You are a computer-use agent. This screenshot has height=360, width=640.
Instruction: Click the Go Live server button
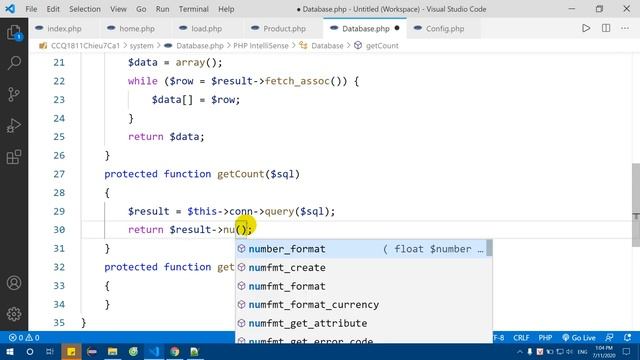click(x=579, y=338)
